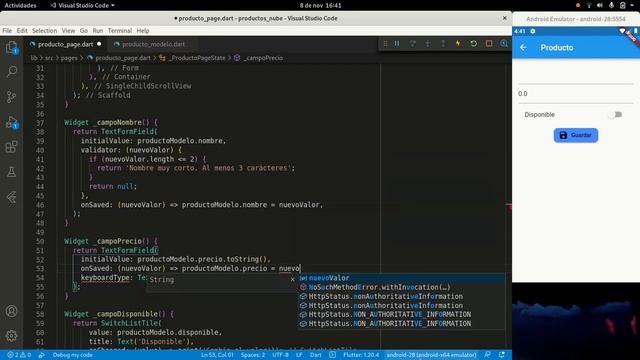Click line number 53 in gutter
The width and height of the screenshot is (640, 360).
40,269
